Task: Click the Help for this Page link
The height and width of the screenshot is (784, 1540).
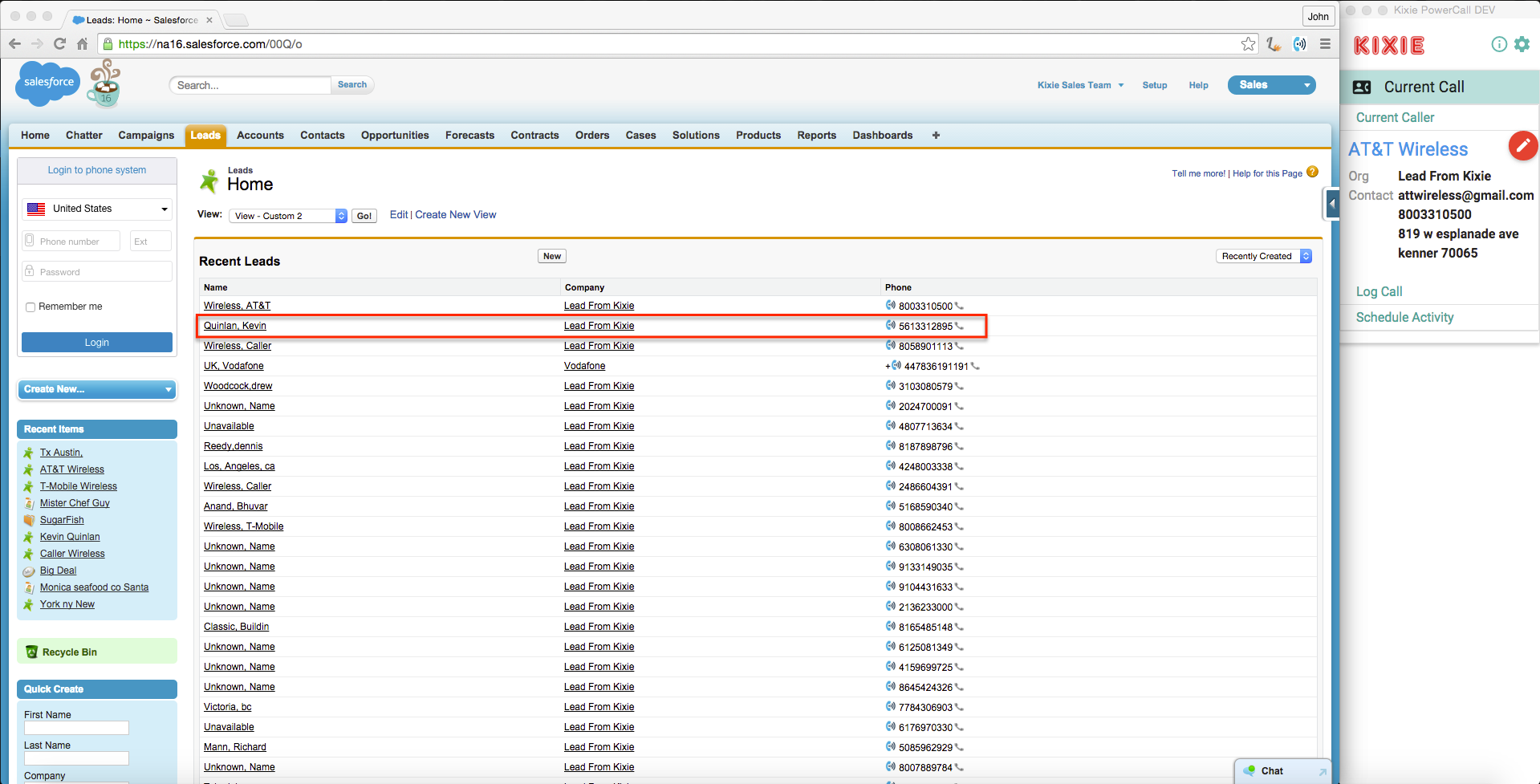Action: (x=1267, y=173)
